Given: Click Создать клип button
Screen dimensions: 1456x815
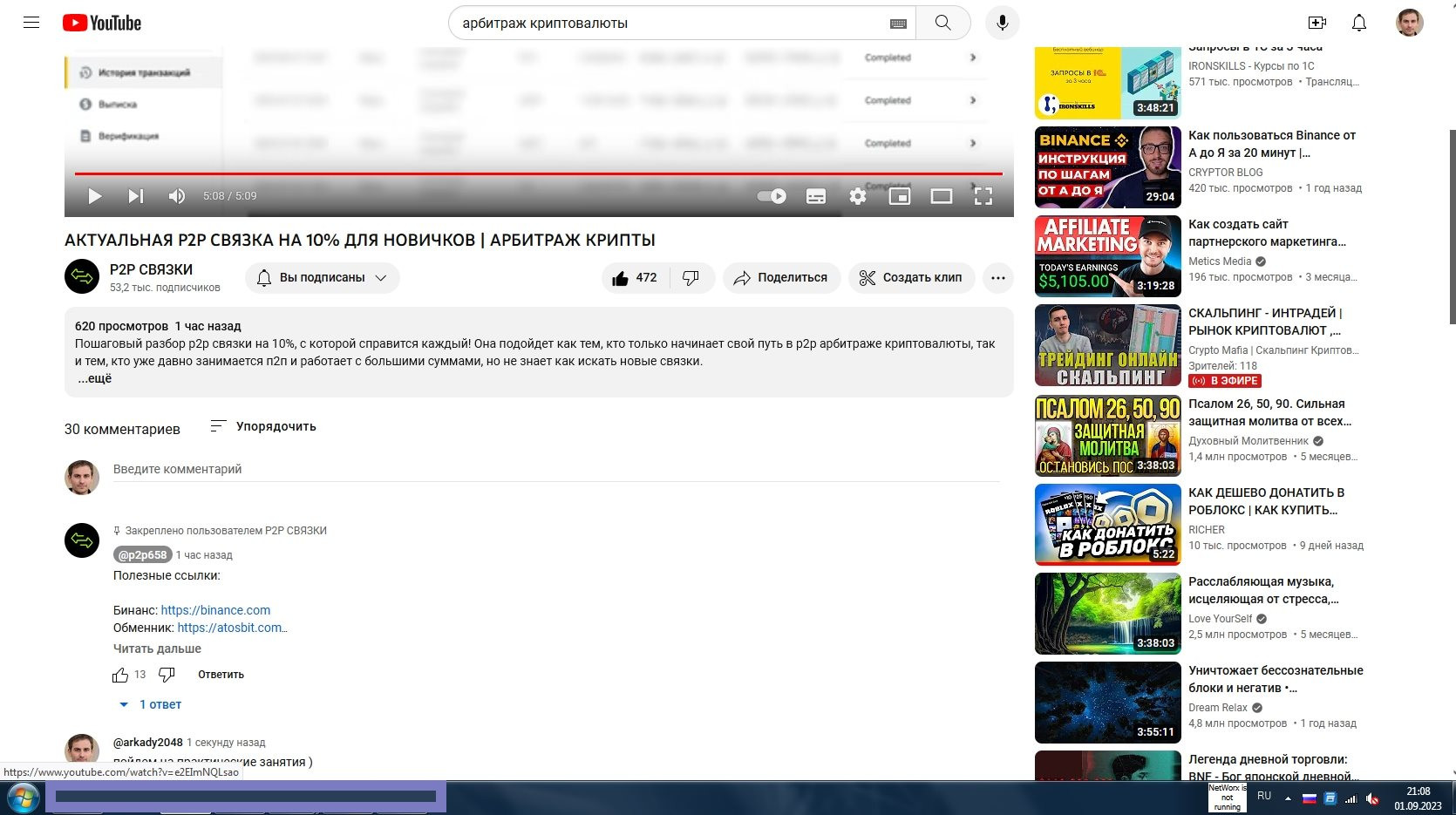Looking at the screenshot, I should (x=911, y=277).
